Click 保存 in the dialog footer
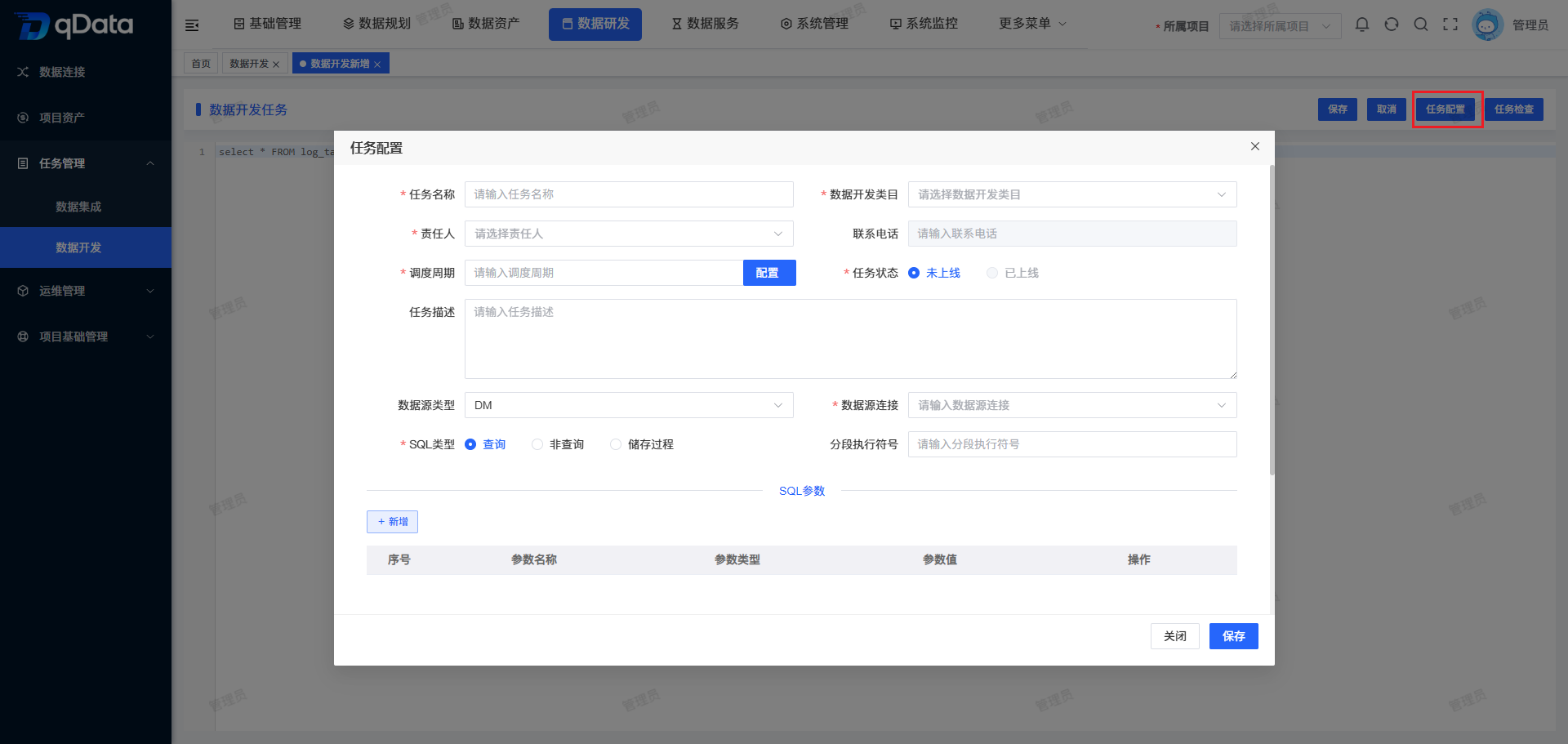The height and width of the screenshot is (744, 1568). point(1234,636)
